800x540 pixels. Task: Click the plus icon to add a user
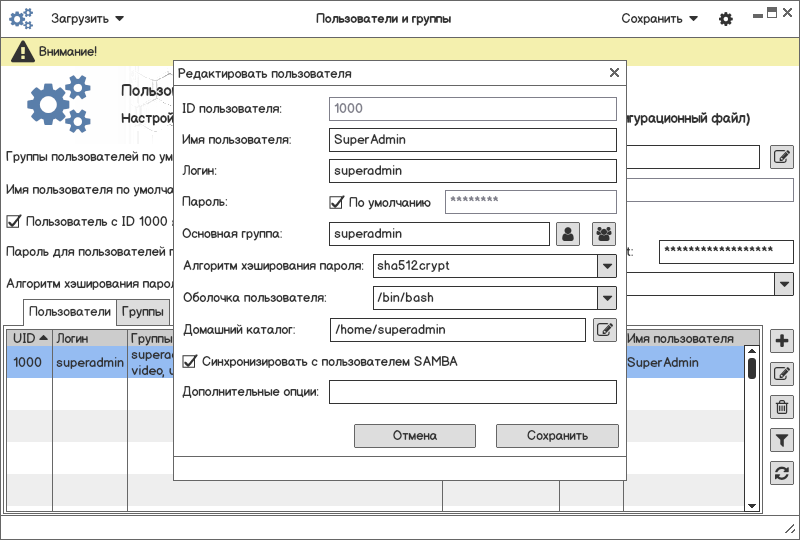pyautogui.click(x=782, y=340)
